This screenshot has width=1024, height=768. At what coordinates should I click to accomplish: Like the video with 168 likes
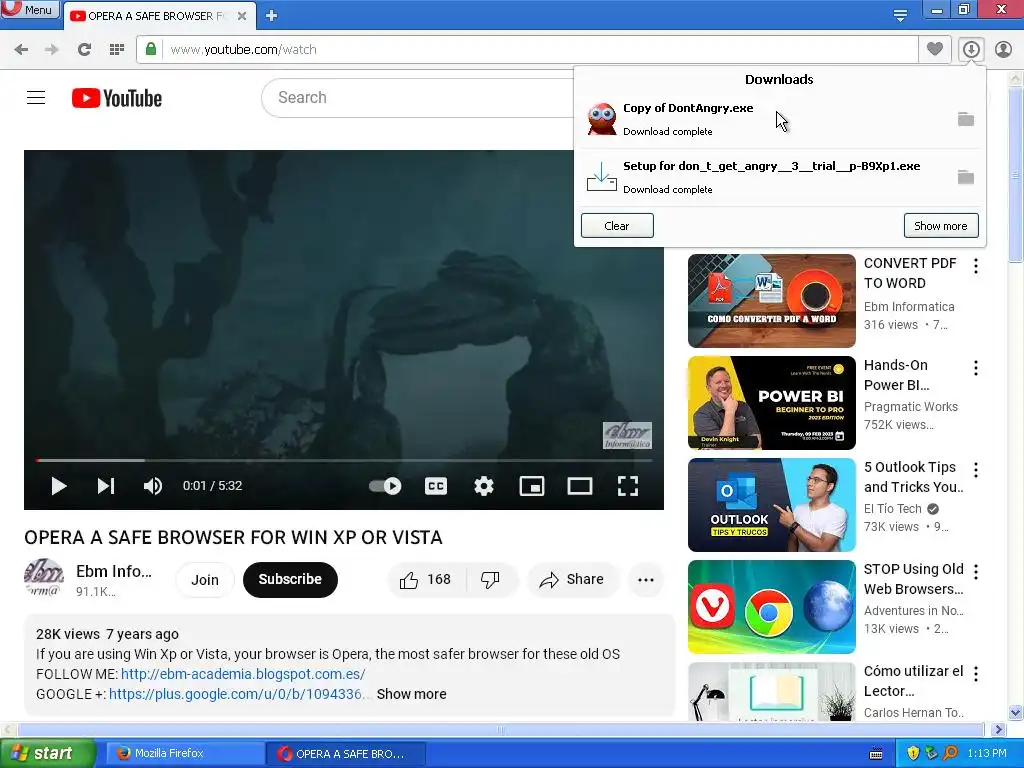pyautogui.click(x=426, y=580)
